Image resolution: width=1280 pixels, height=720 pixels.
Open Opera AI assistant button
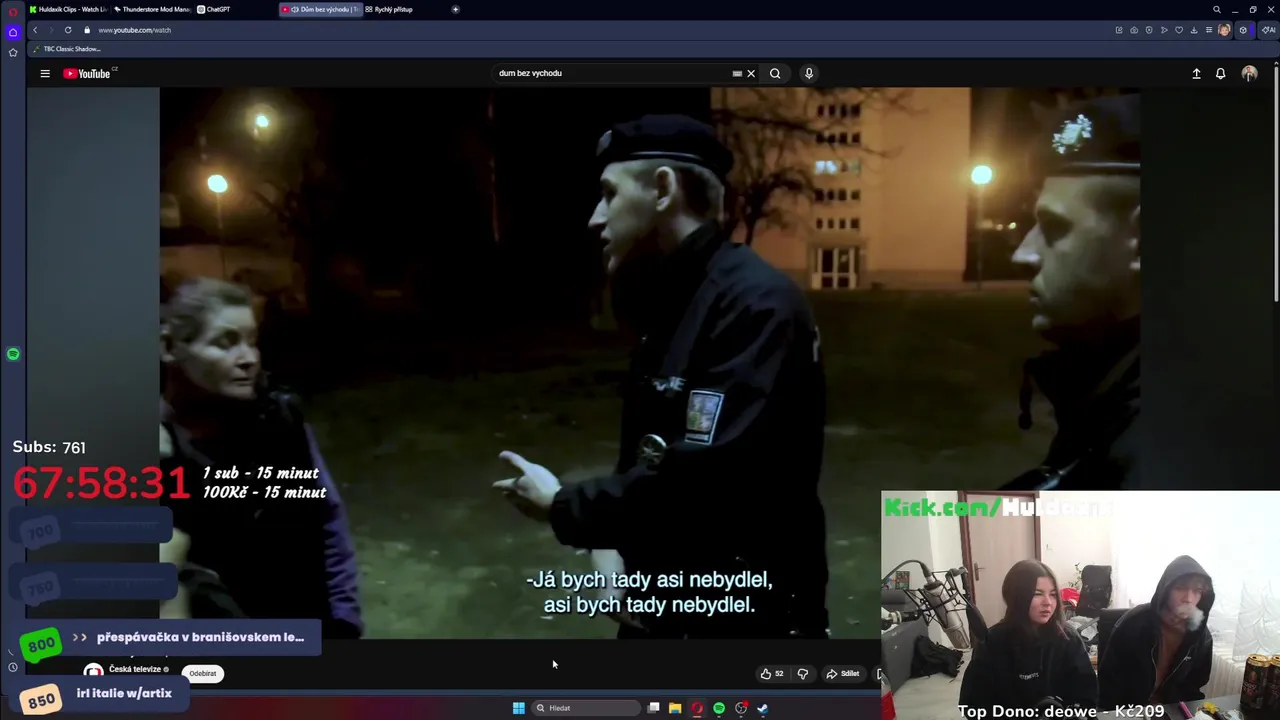(x=1269, y=30)
